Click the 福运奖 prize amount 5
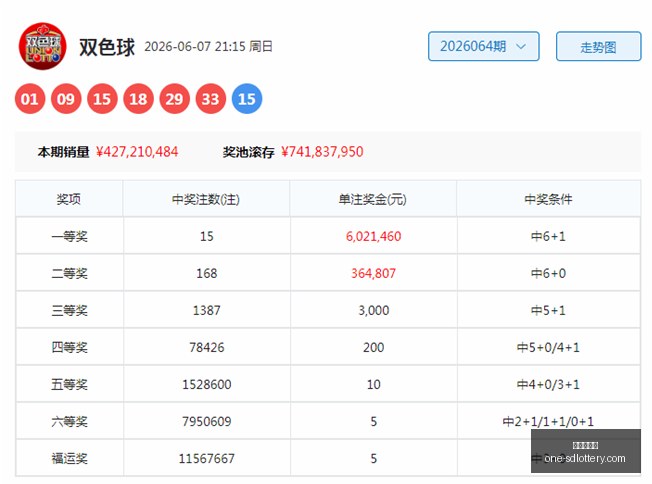Viewport: 652px width, 484px height. [373, 458]
